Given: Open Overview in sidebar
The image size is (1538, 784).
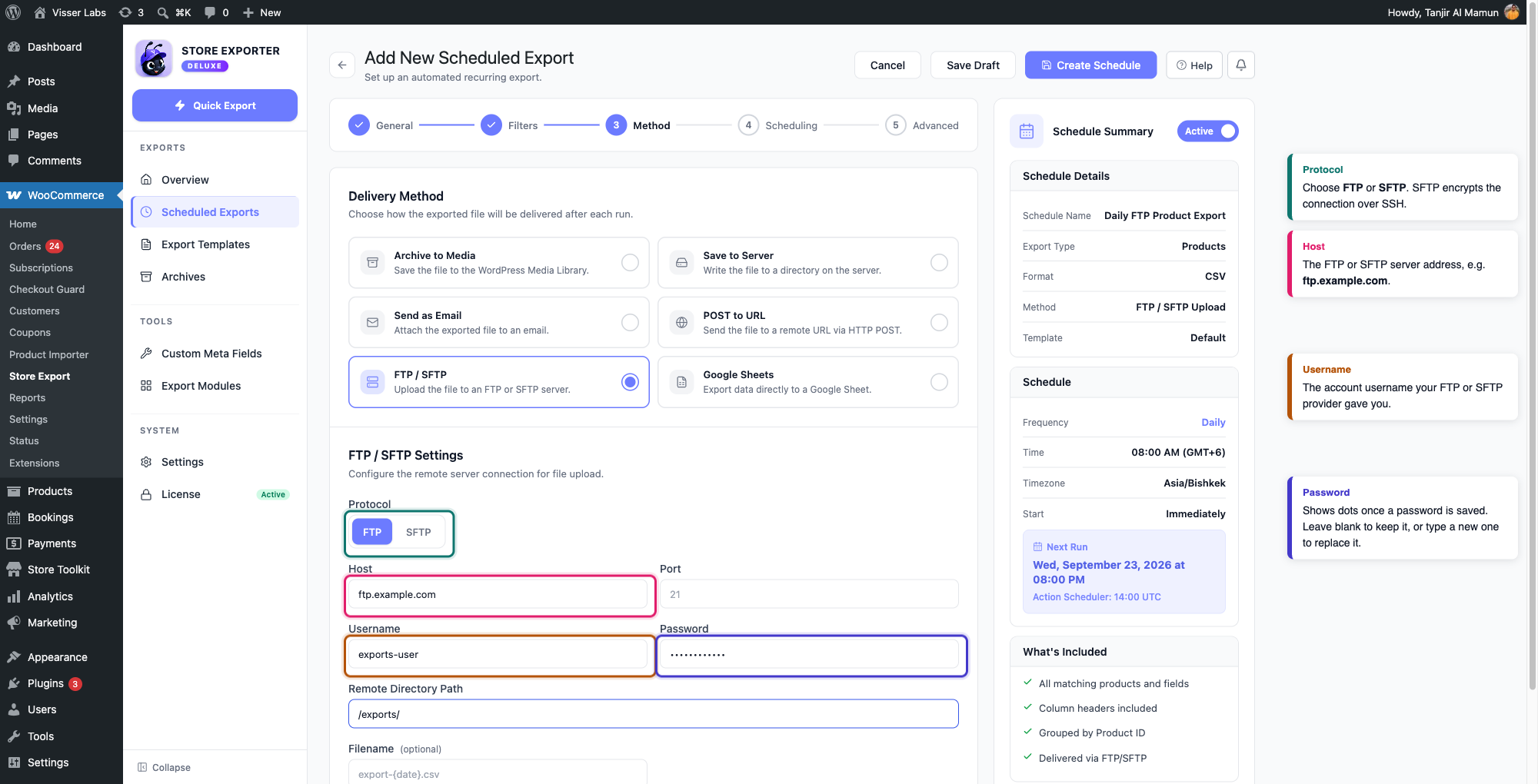Looking at the screenshot, I should [215, 180].
